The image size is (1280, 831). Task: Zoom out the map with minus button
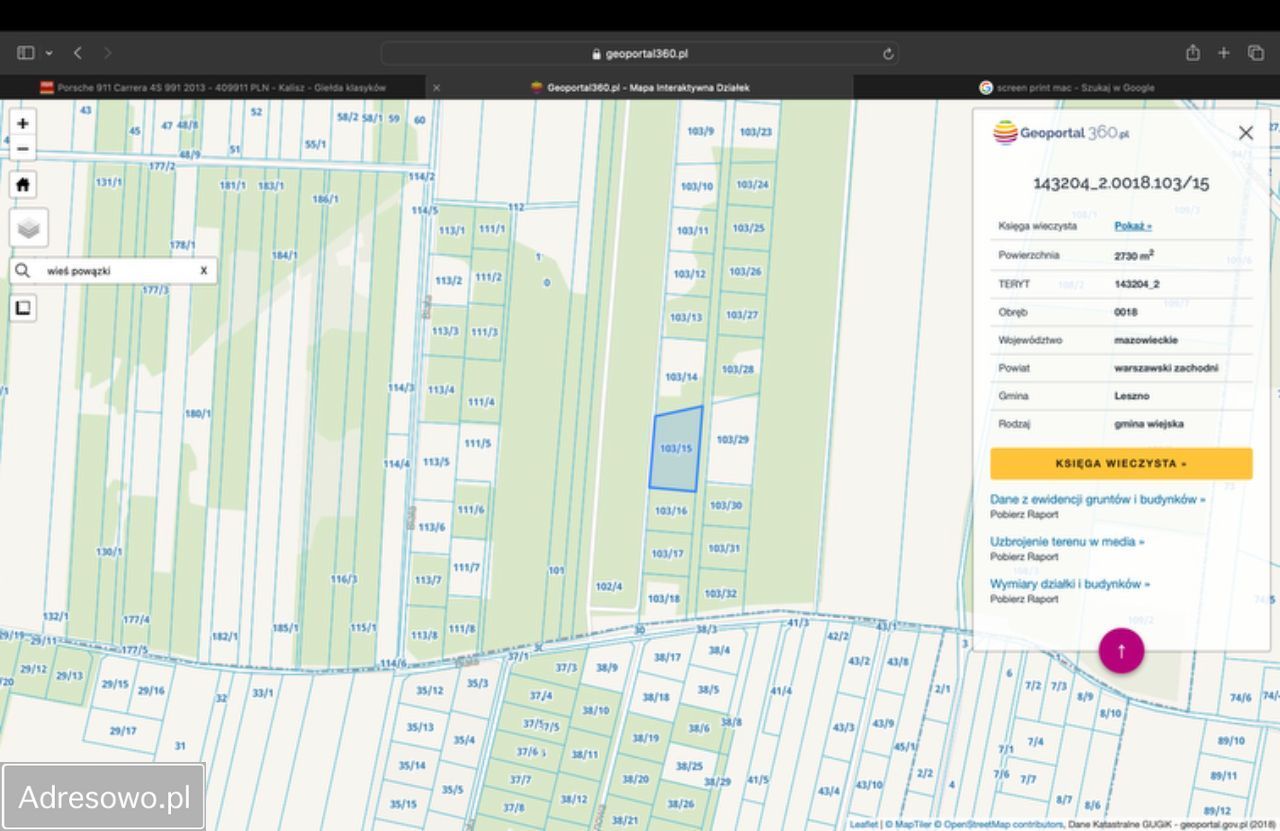coord(23,149)
